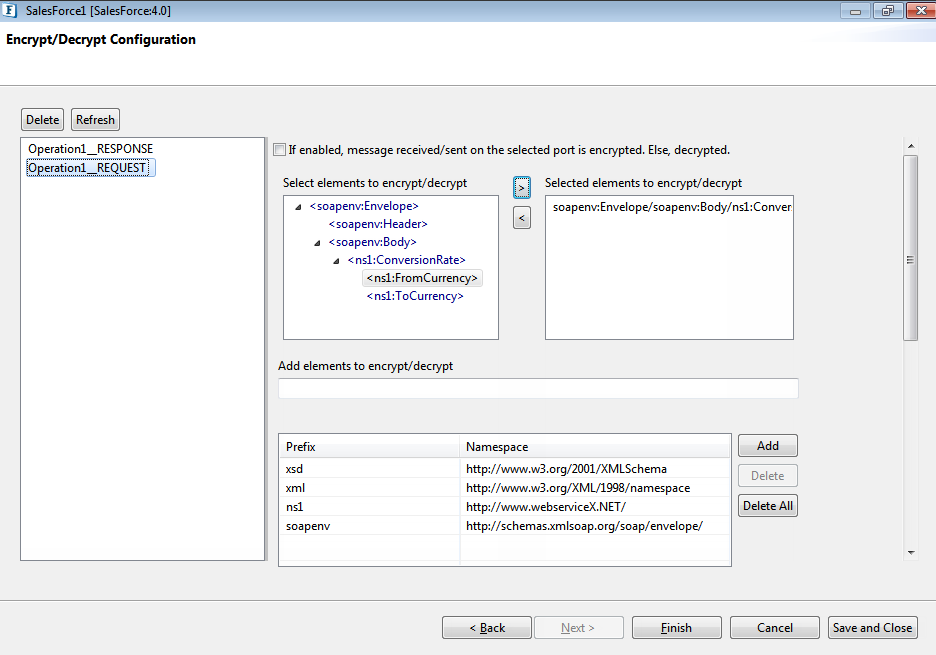Click the Refresh button
This screenshot has width=936, height=655.
[x=96, y=119]
